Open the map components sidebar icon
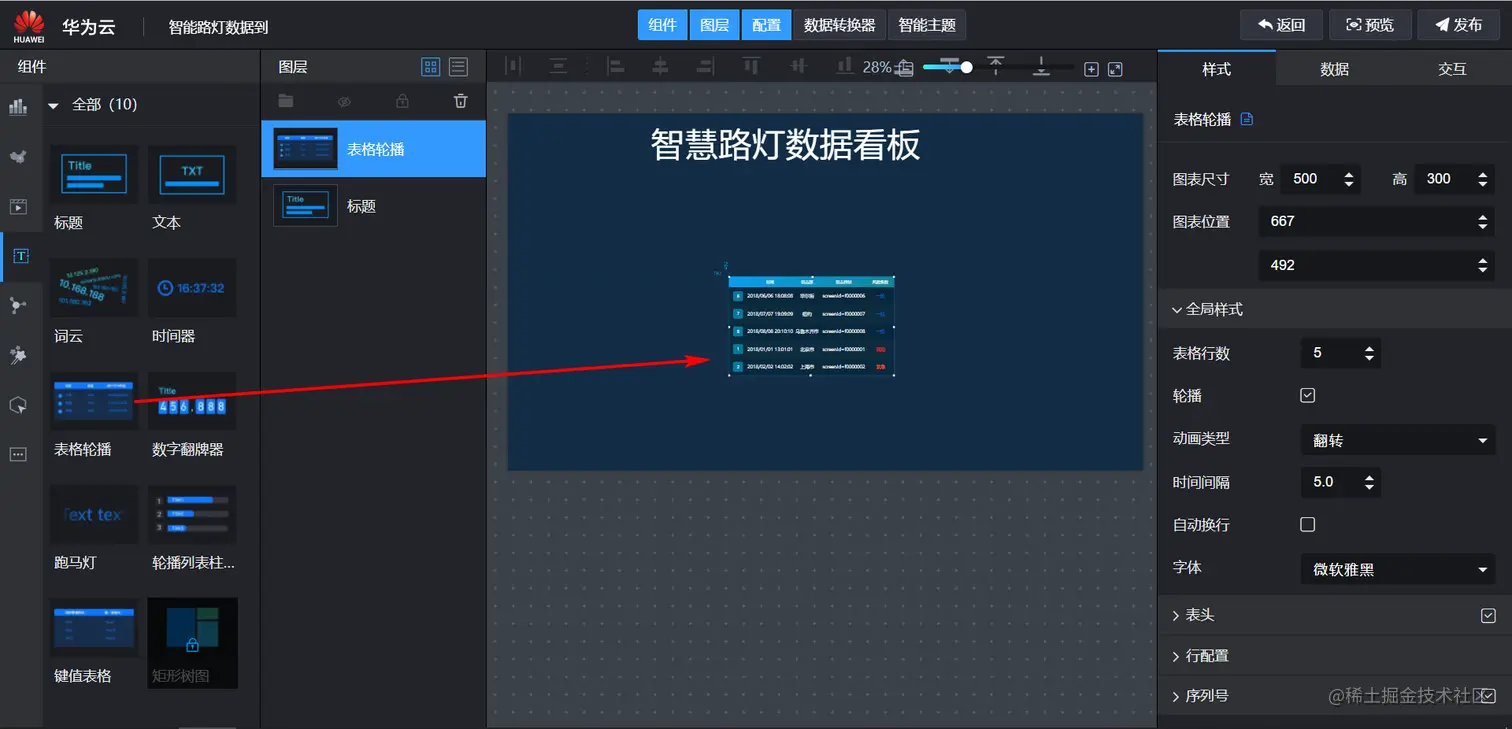 [x=18, y=157]
